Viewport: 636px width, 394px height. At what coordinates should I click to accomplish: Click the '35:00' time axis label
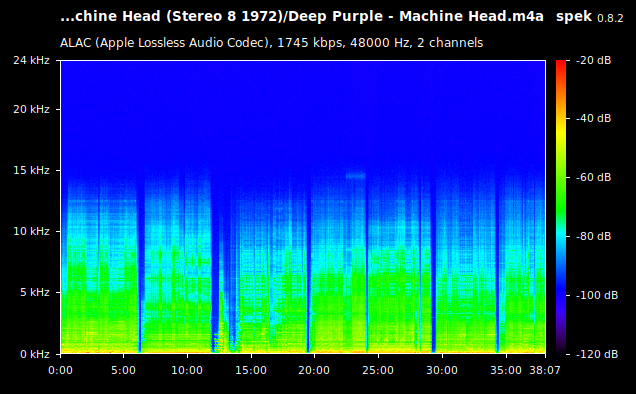point(506,370)
